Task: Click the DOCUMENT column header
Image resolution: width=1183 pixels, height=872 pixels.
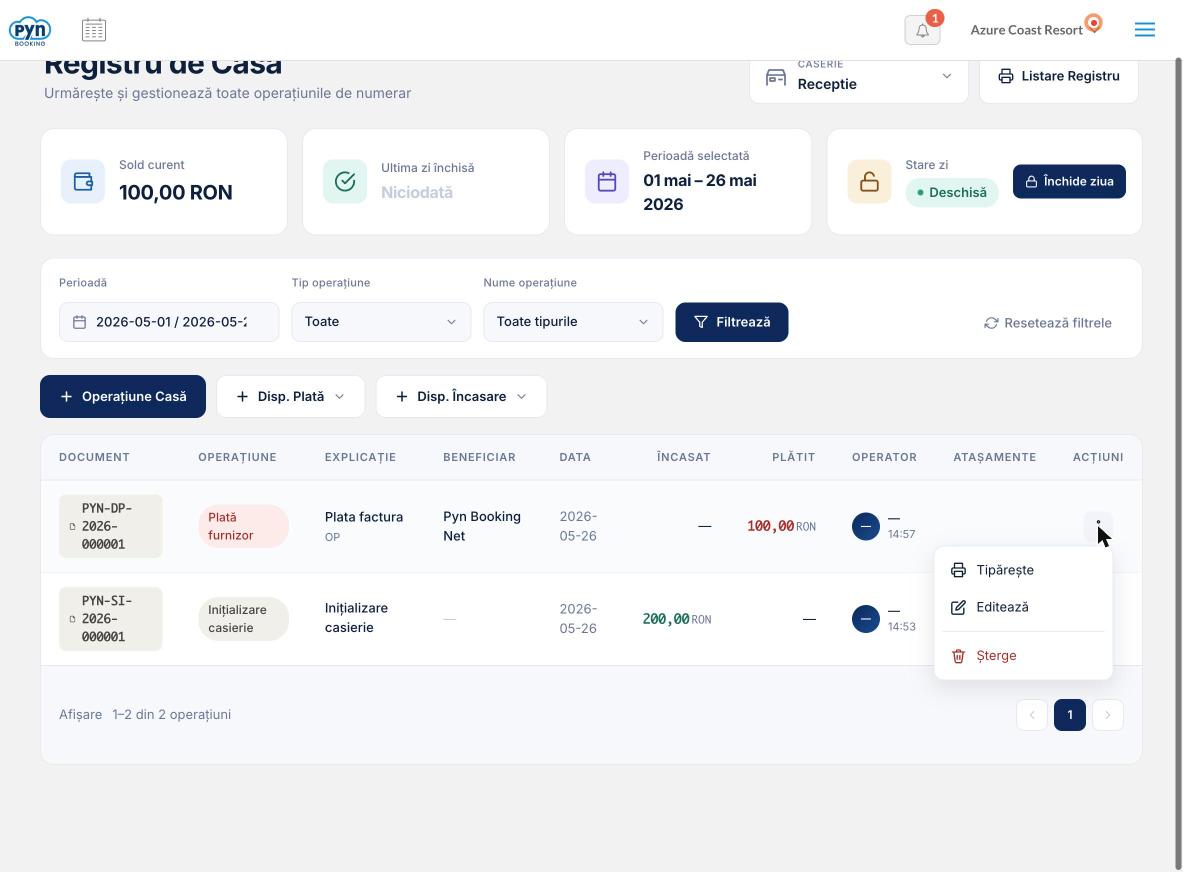Action: tap(94, 457)
